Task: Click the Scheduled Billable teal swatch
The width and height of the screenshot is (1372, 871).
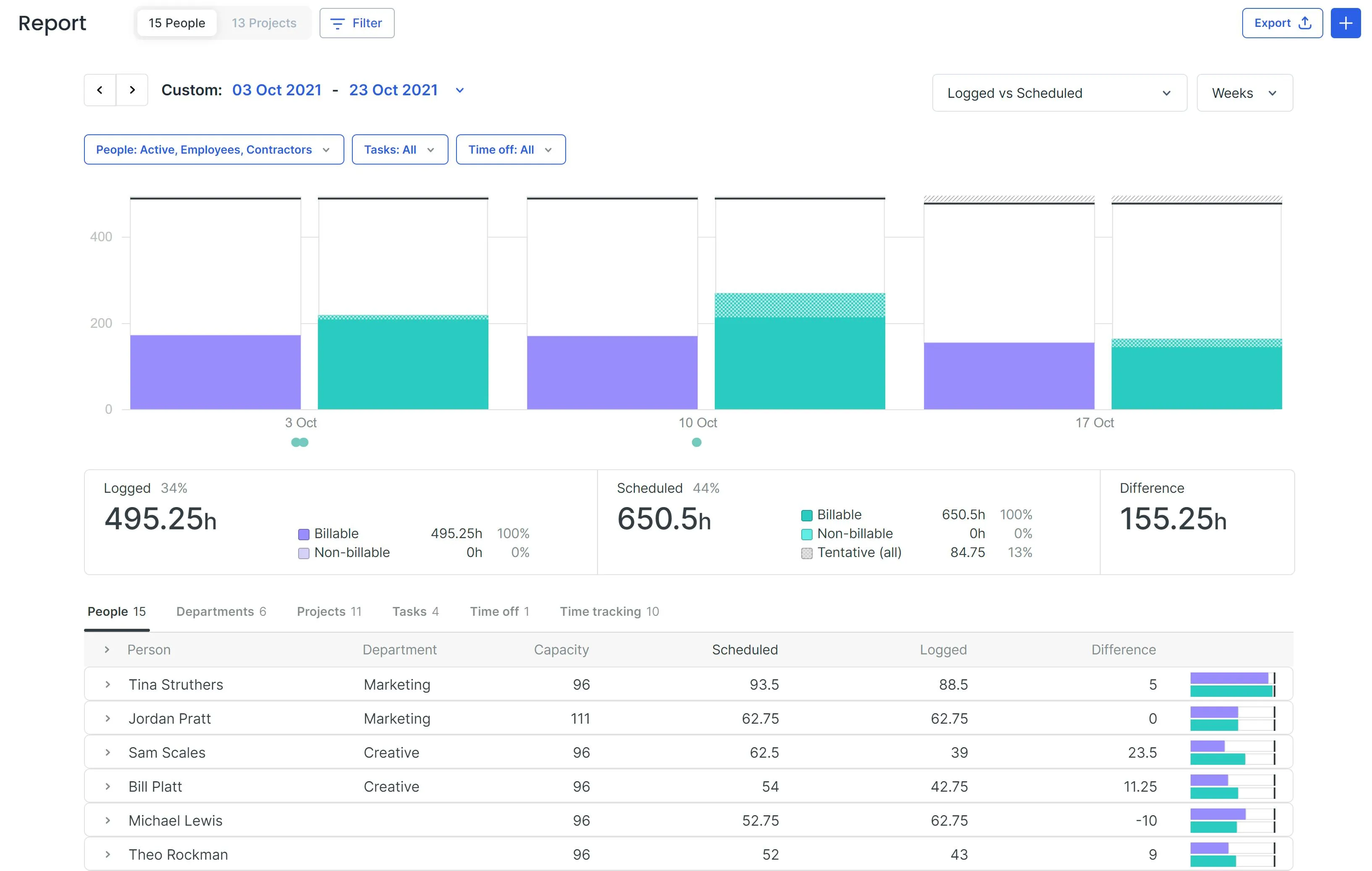Action: [807, 515]
